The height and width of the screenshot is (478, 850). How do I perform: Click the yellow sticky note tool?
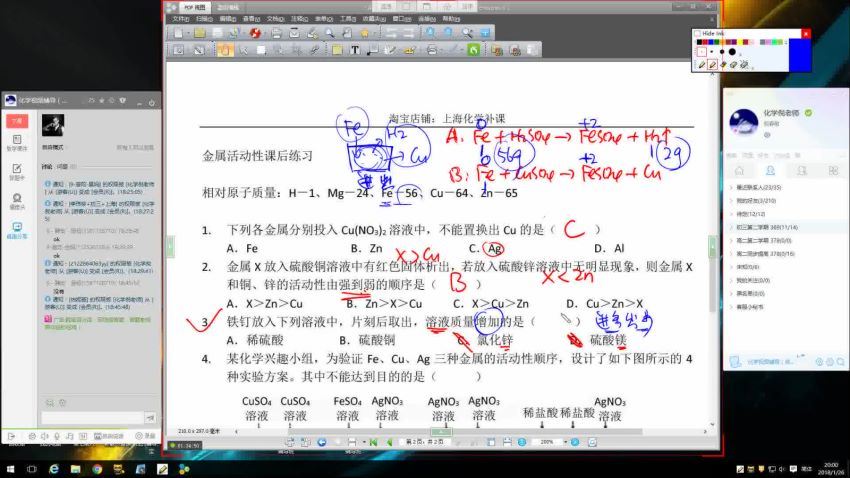(337, 49)
